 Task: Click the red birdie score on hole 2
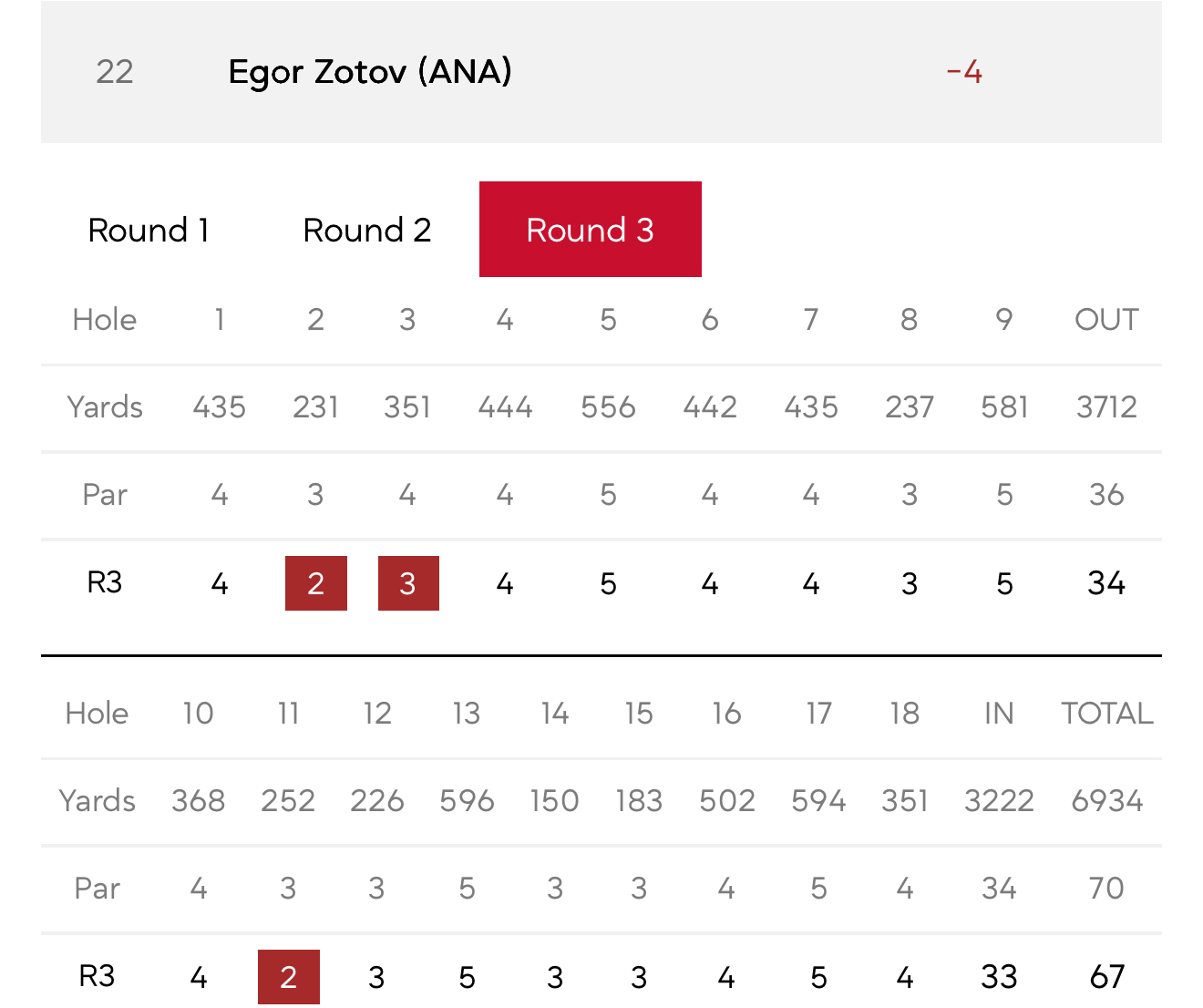click(x=315, y=583)
